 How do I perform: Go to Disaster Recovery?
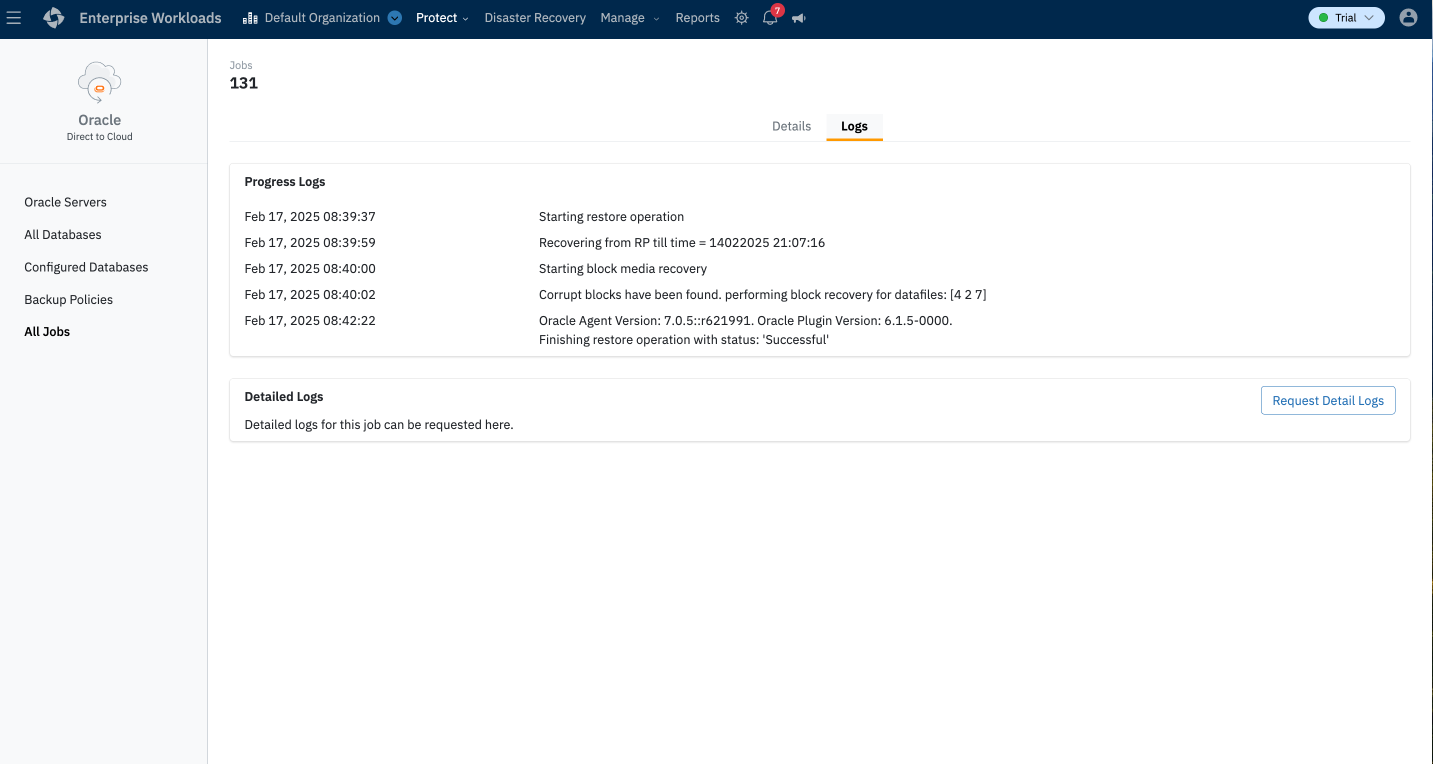pyautogui.click(x=535, y=18)
